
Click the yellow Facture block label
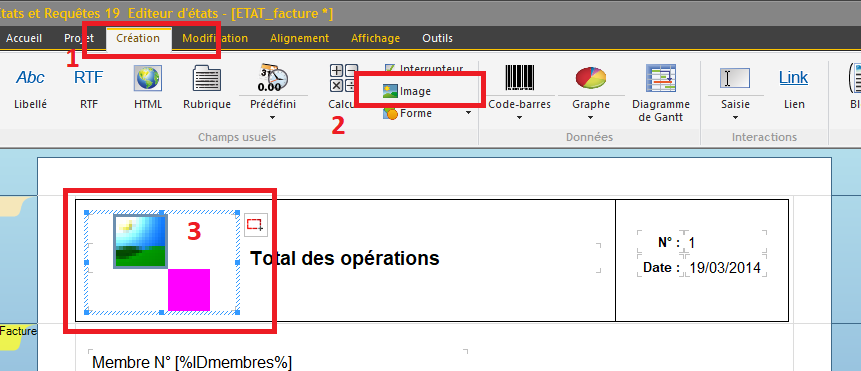[x=18, y=331]
